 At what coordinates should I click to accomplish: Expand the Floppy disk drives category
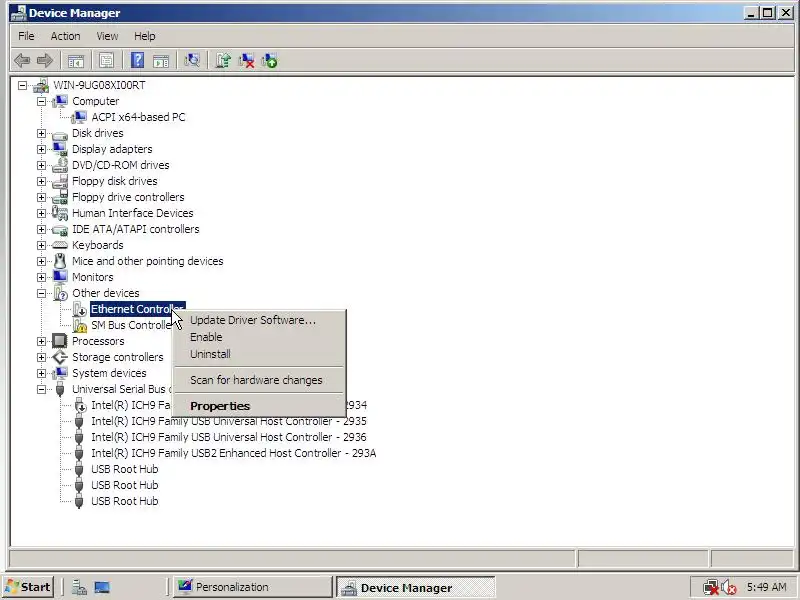[x=41, y=182]
